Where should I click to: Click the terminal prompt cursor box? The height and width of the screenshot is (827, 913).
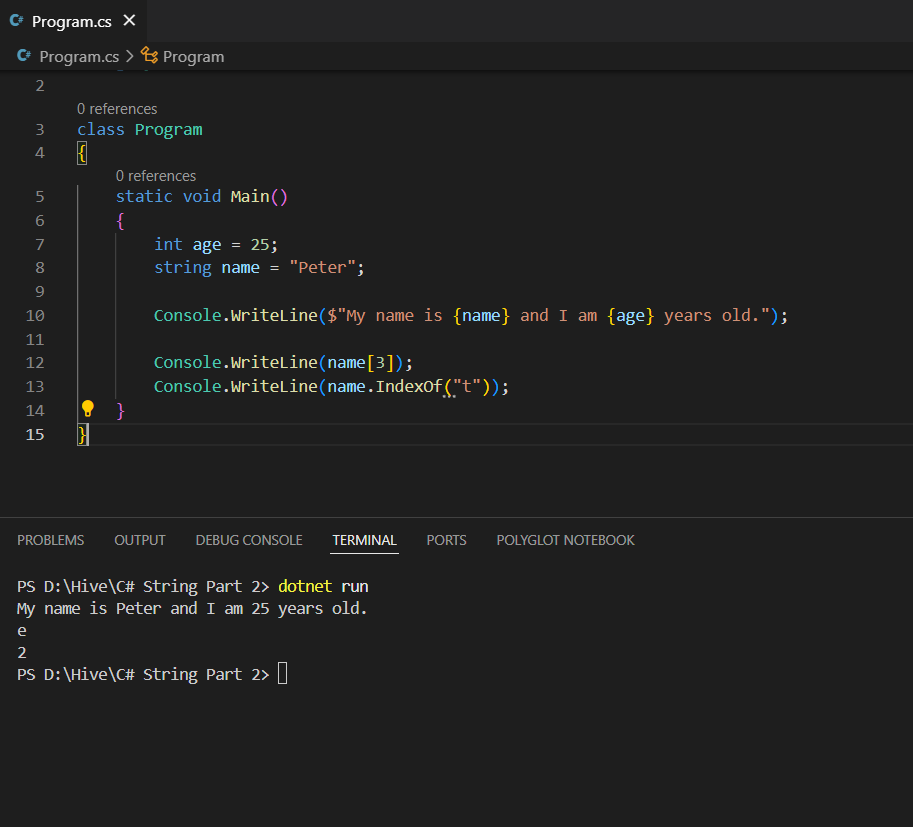(282, 674)
